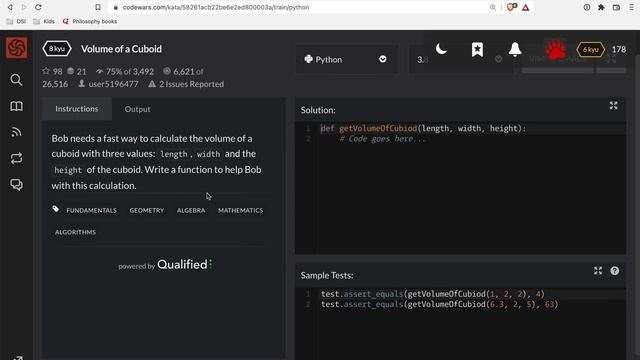640x360 pixels.
Task: Click the ALGORITHMS tag
Action: [x=76, y=232]
